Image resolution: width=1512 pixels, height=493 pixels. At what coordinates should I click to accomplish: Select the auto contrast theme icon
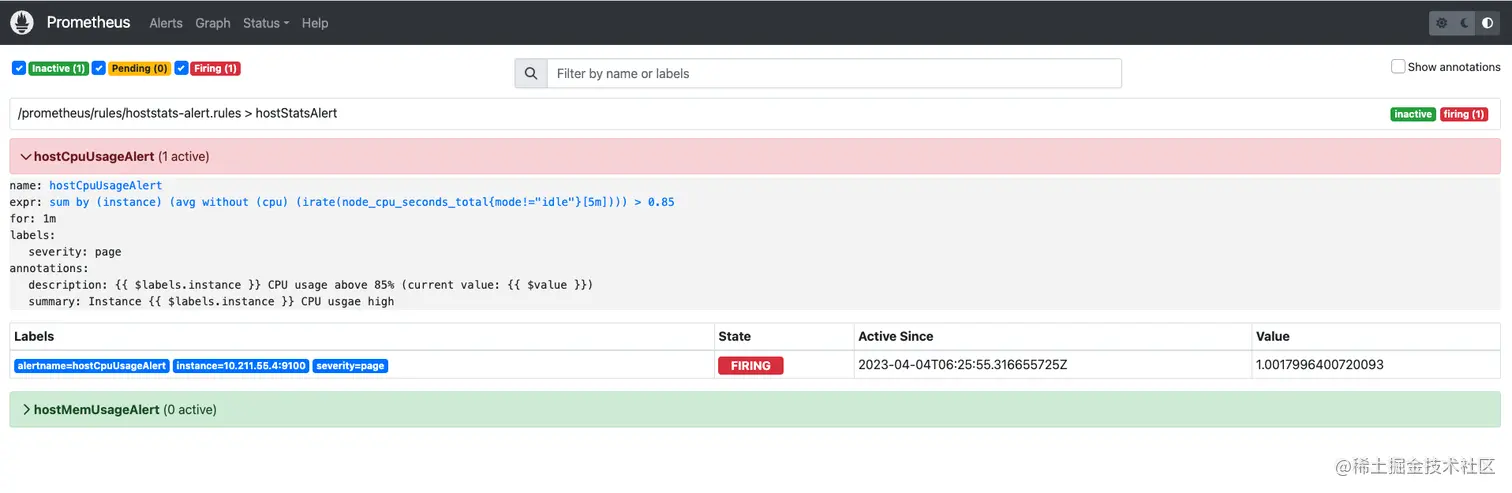tap(1488, 23)
